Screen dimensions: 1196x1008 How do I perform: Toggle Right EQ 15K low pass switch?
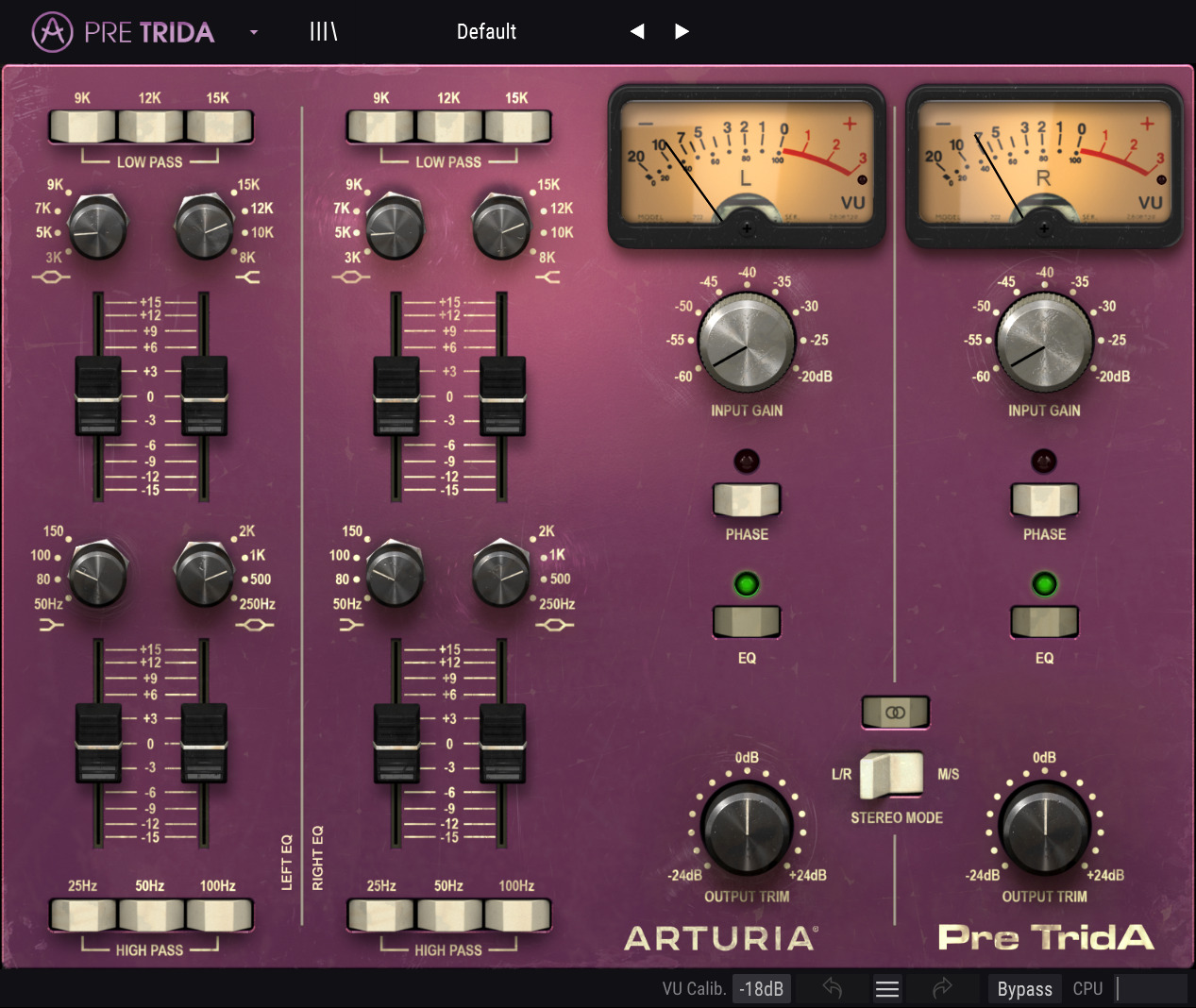(x=517, y=126)
